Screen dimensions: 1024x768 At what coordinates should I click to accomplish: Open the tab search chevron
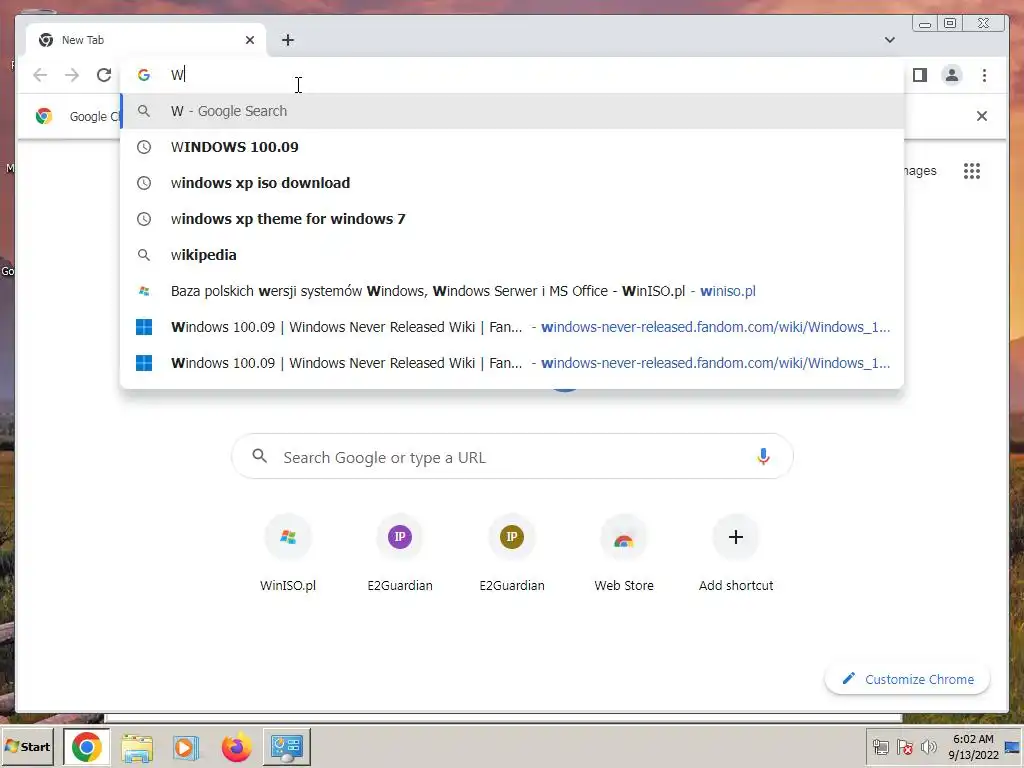click(889, 40)
